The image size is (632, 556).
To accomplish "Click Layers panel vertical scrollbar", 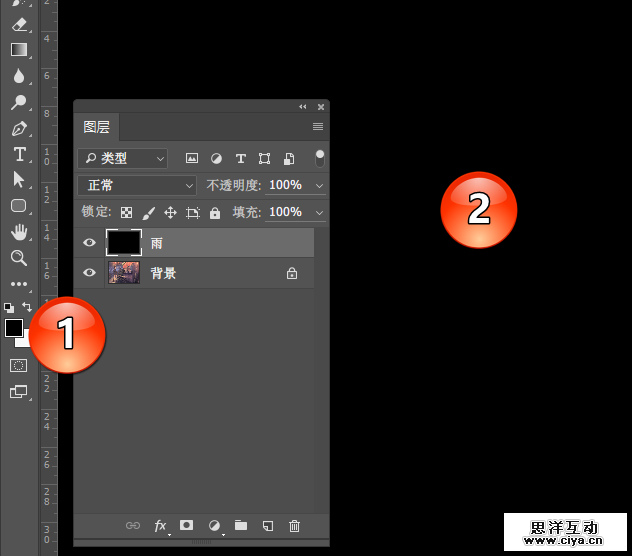I will coord(321,370).
